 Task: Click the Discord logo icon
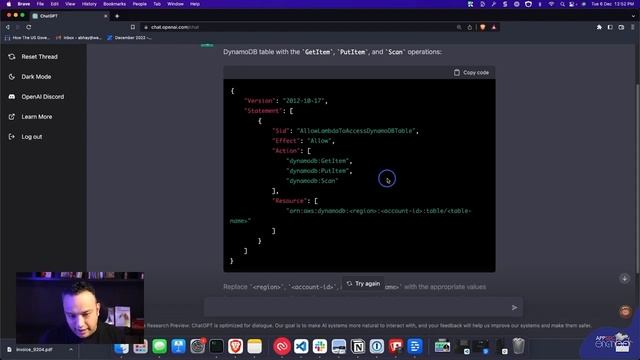coord(12,97)
